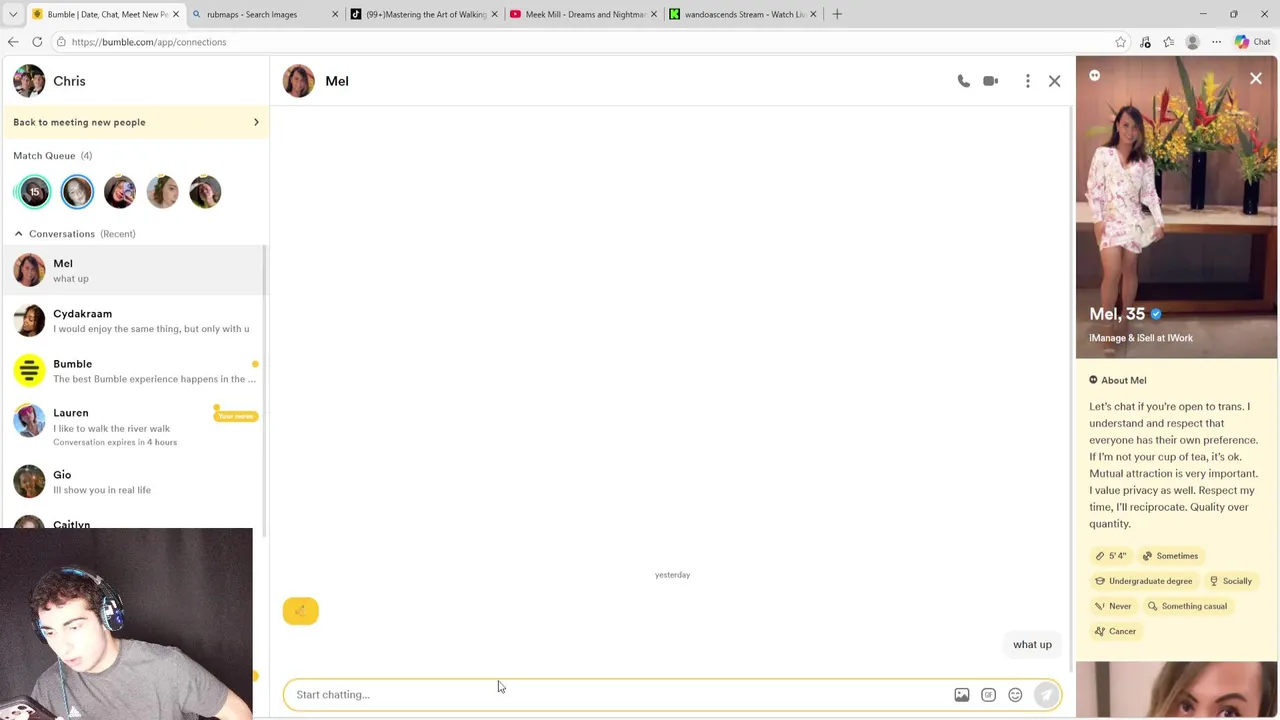Click Mel's main profile photo
This screenshot has width=1280, height=720.
(x=1176, y=207)
